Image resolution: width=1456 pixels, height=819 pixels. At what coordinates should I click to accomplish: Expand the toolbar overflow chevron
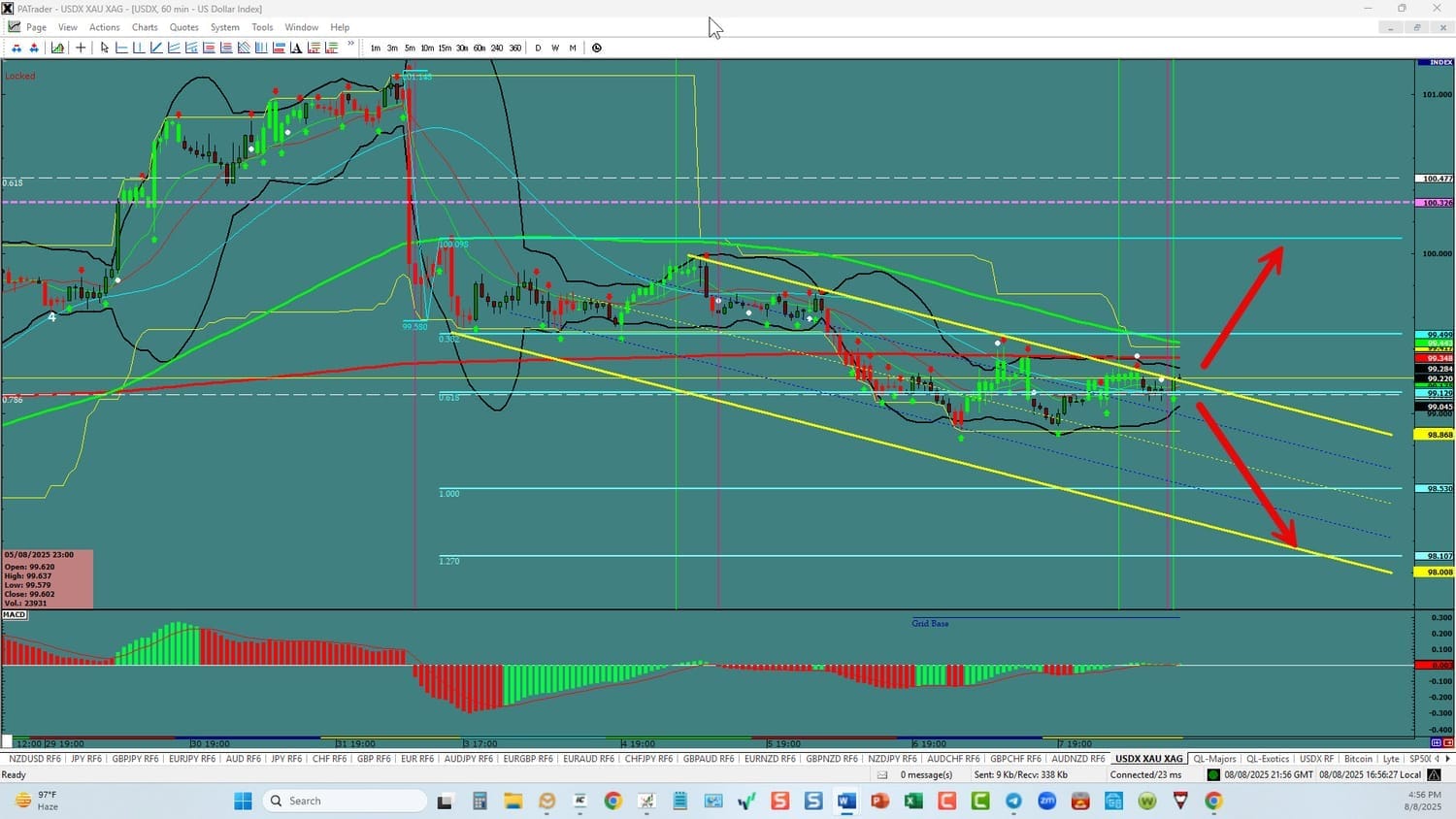[351, 44]
